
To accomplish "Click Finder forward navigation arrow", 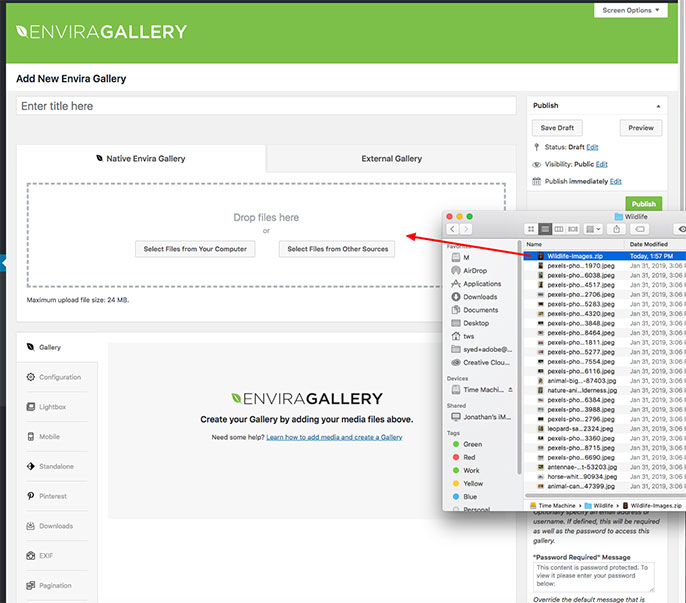I will [x=466, y=229].
